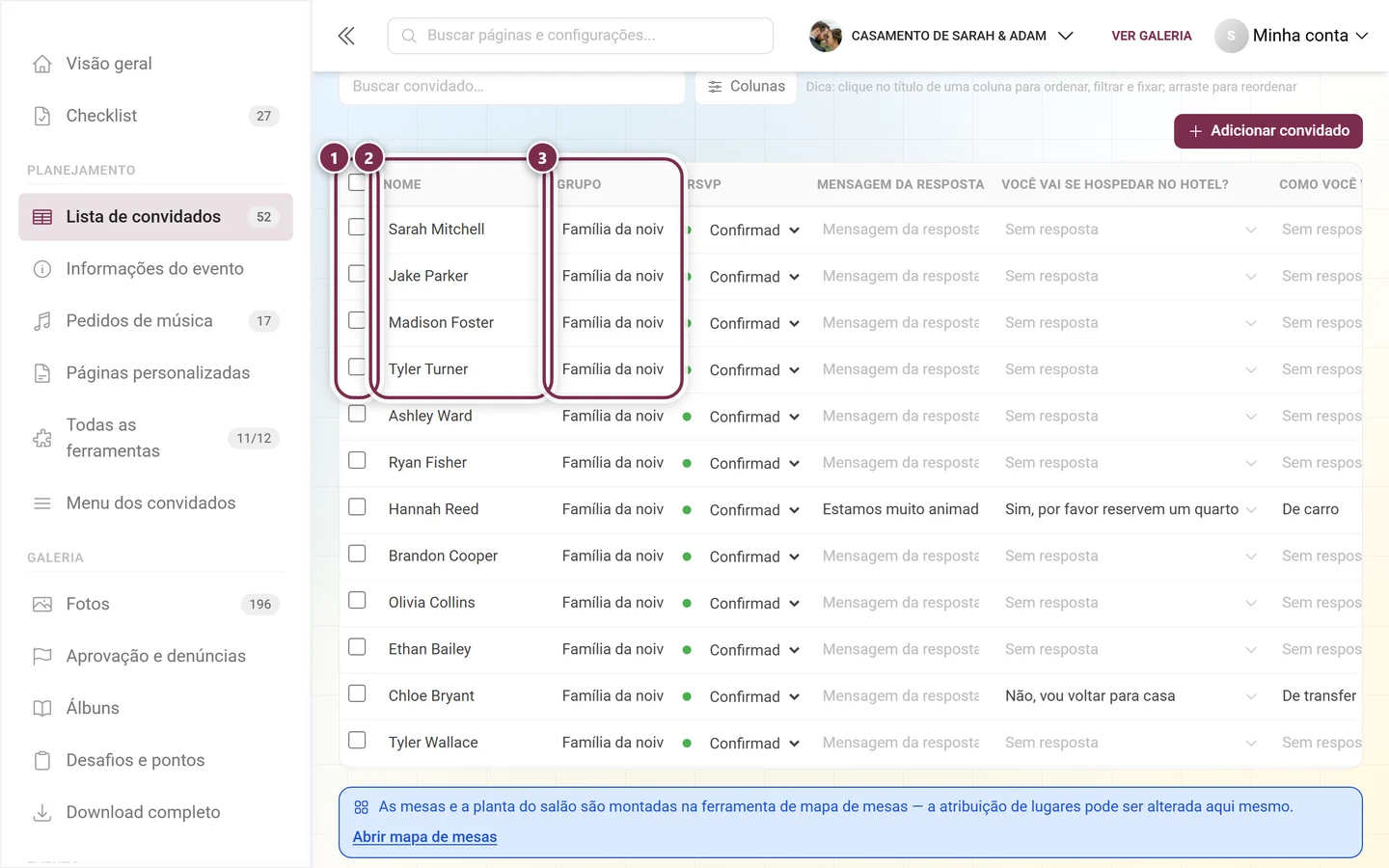Click the magnifier icon in the search bar

(409, 36)
